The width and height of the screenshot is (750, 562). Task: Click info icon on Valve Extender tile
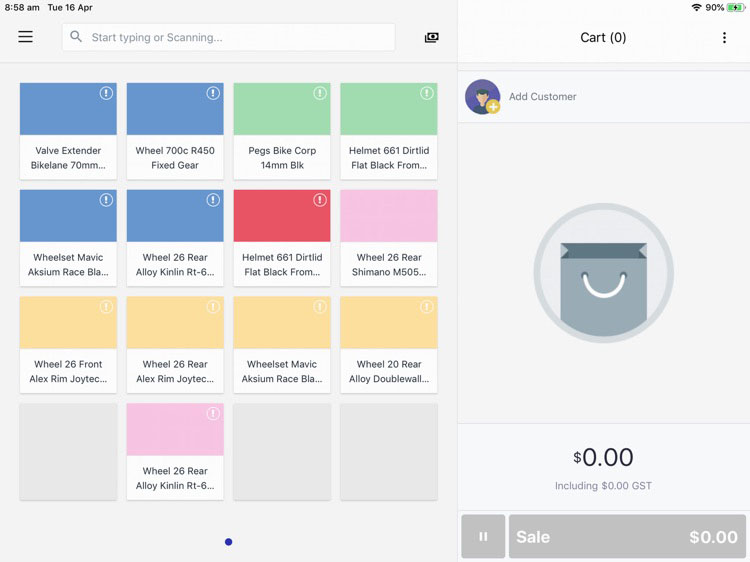click(x=106, y=93)
